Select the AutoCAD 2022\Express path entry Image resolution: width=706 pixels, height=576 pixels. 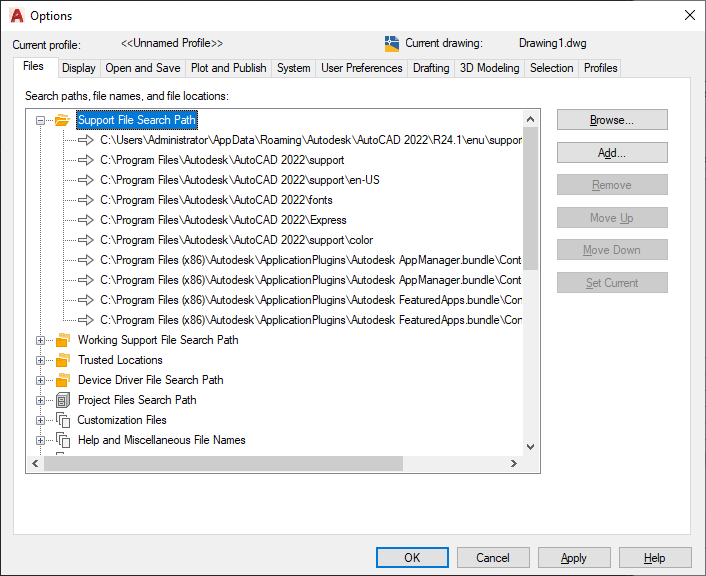[x=223, y=220]
